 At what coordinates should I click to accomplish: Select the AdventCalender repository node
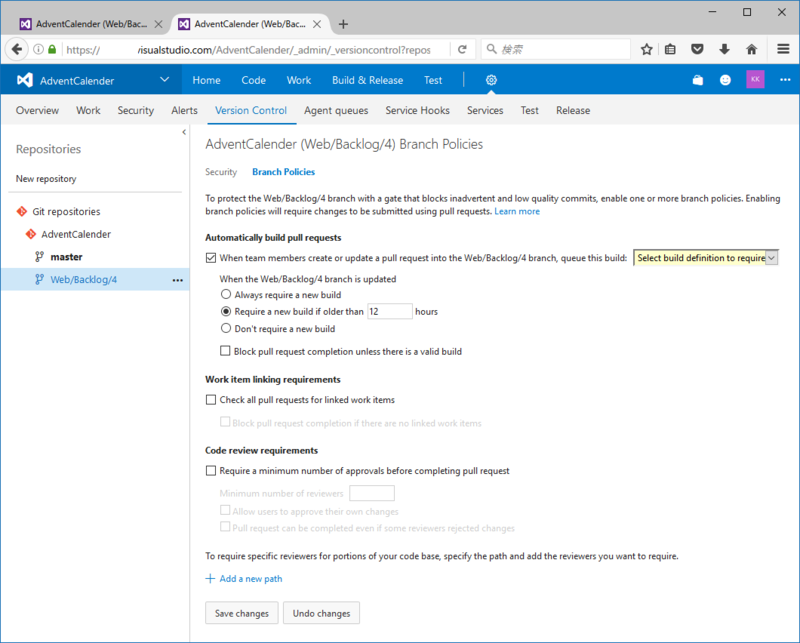[76, 234]
